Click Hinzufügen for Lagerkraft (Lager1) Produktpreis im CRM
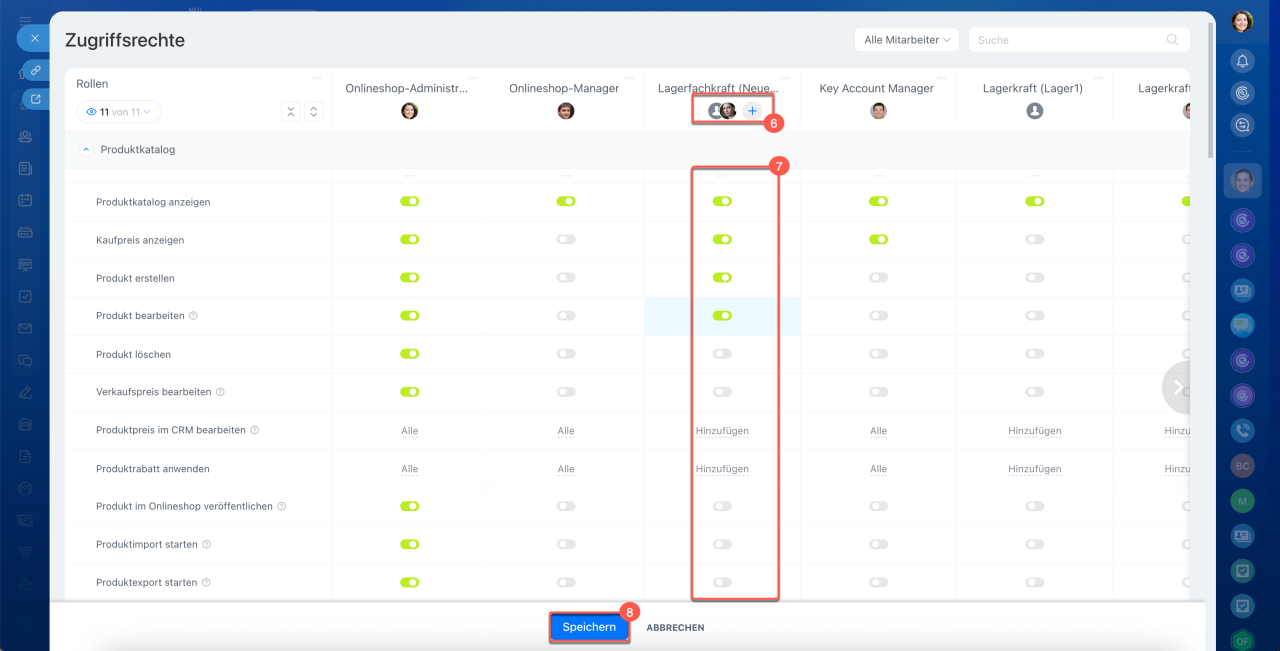The image size is (1280, 651). click(1035, 431)
